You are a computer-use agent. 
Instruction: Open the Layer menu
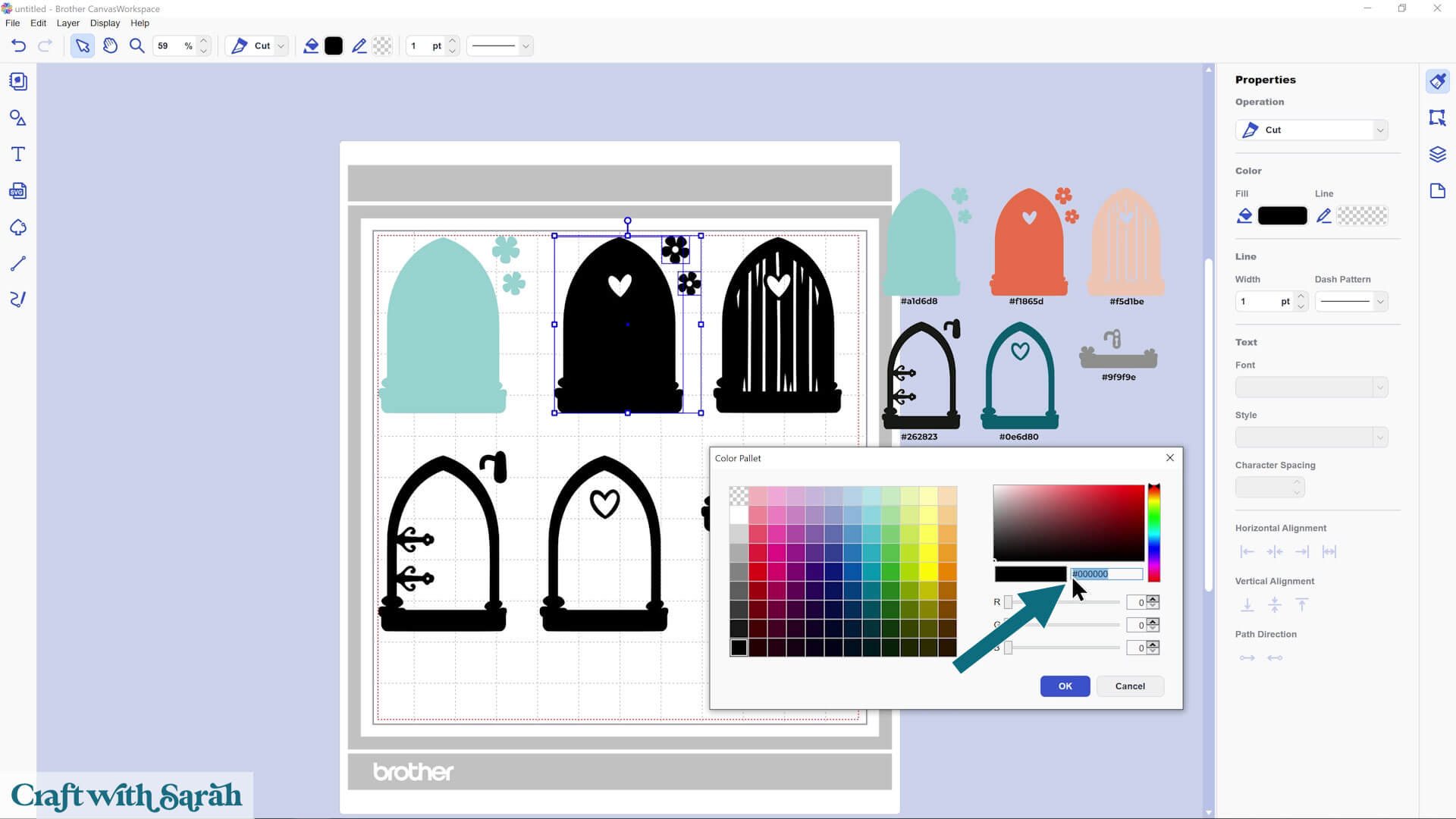67,23
